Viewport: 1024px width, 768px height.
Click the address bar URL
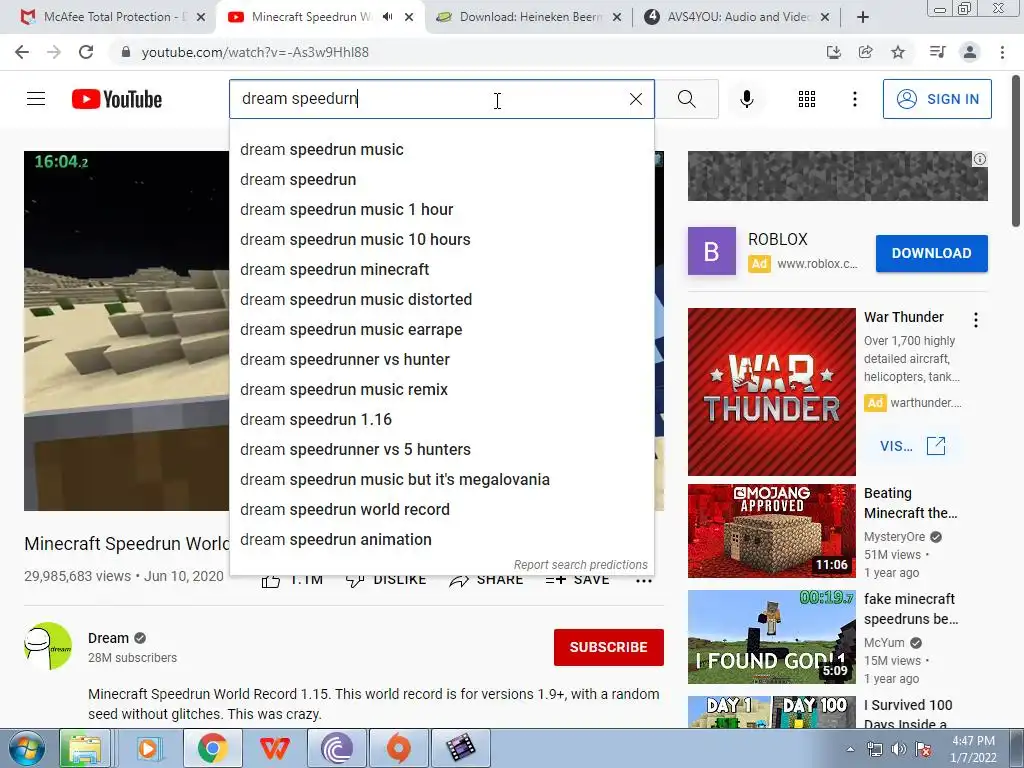click(x=255, y=52)
